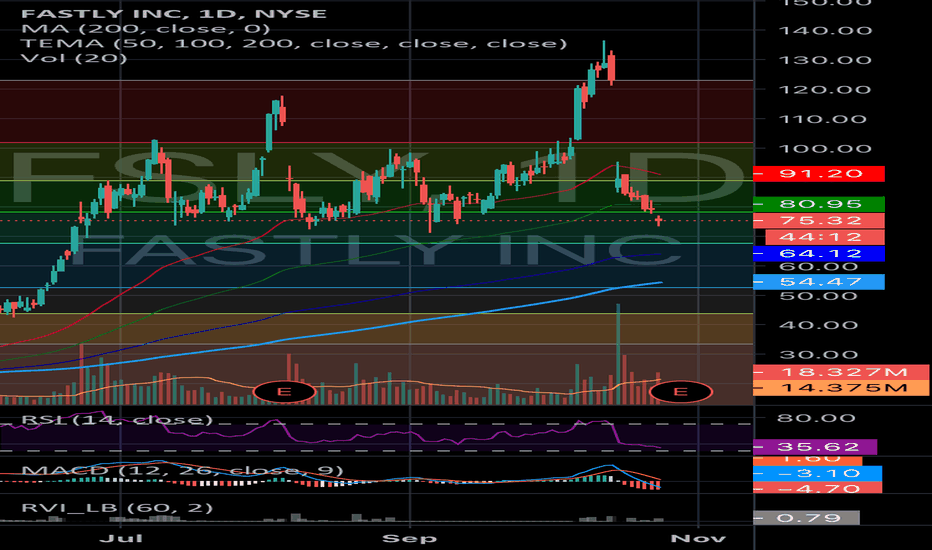Click the 30.00 price axis tick
This screenshot has height=550, width=932.
pyautogui.click(x=818, y=355)
